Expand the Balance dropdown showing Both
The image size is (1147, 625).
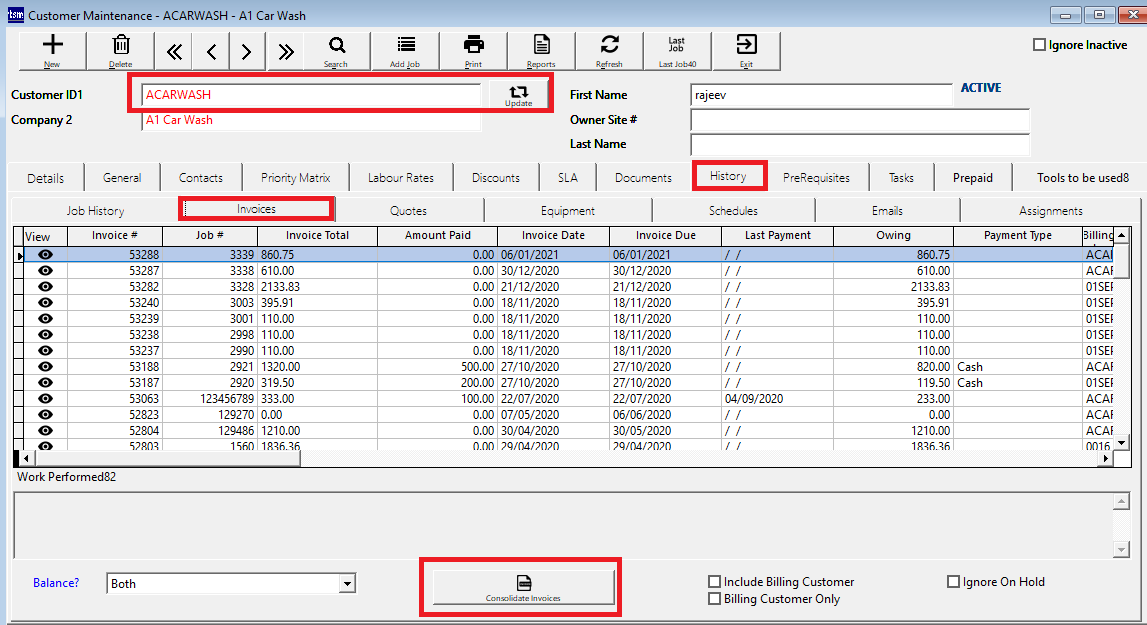[347, 584]
